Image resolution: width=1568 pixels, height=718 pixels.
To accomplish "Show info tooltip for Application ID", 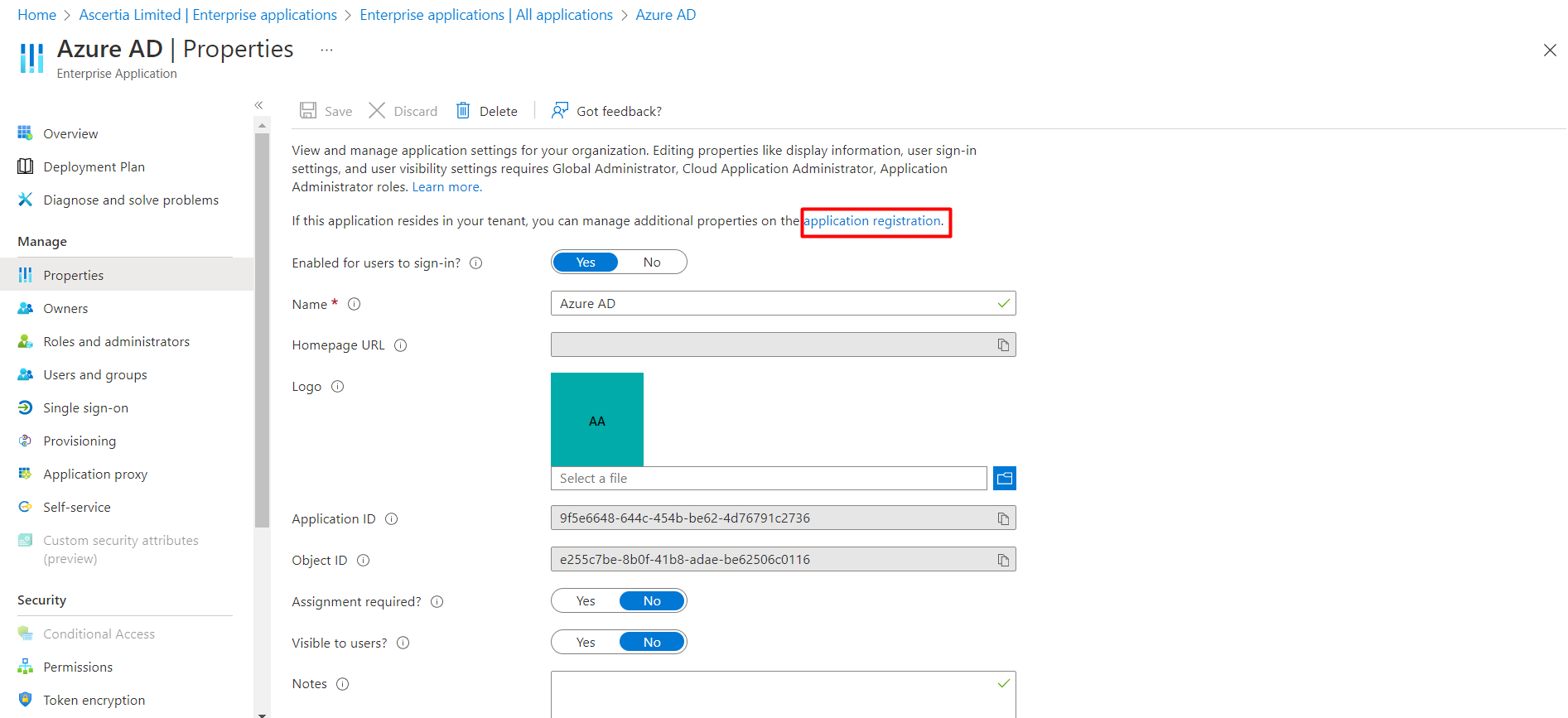I will pos(392,519).
